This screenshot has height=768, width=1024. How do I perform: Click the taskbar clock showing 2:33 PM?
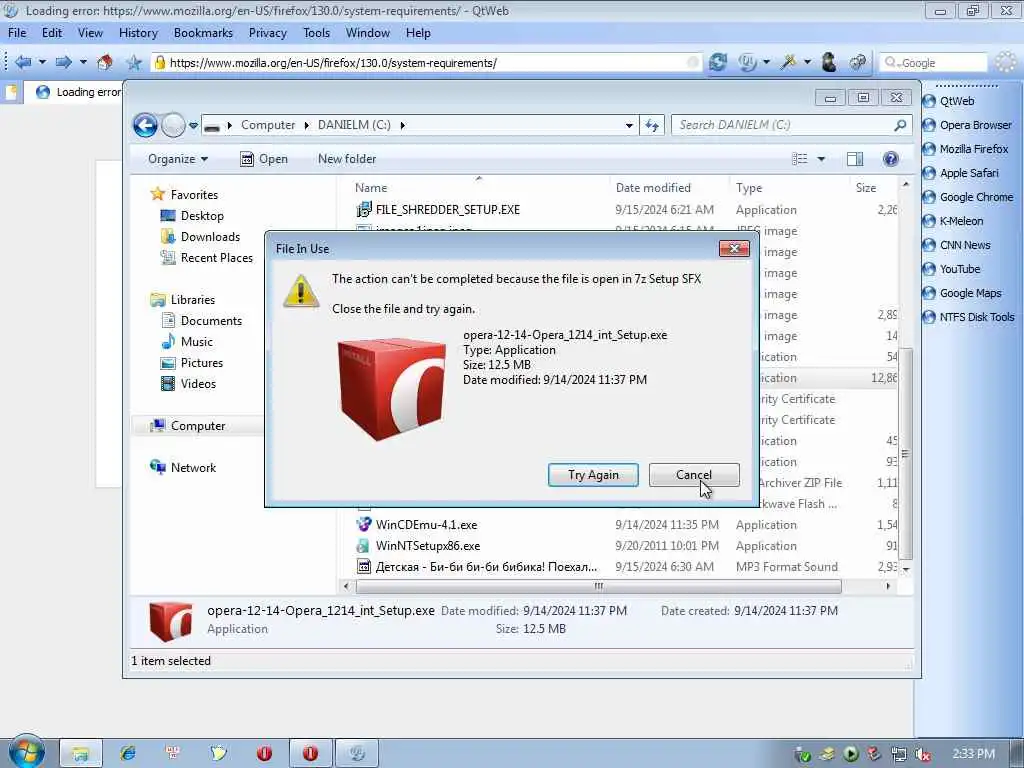click(973, 754)
